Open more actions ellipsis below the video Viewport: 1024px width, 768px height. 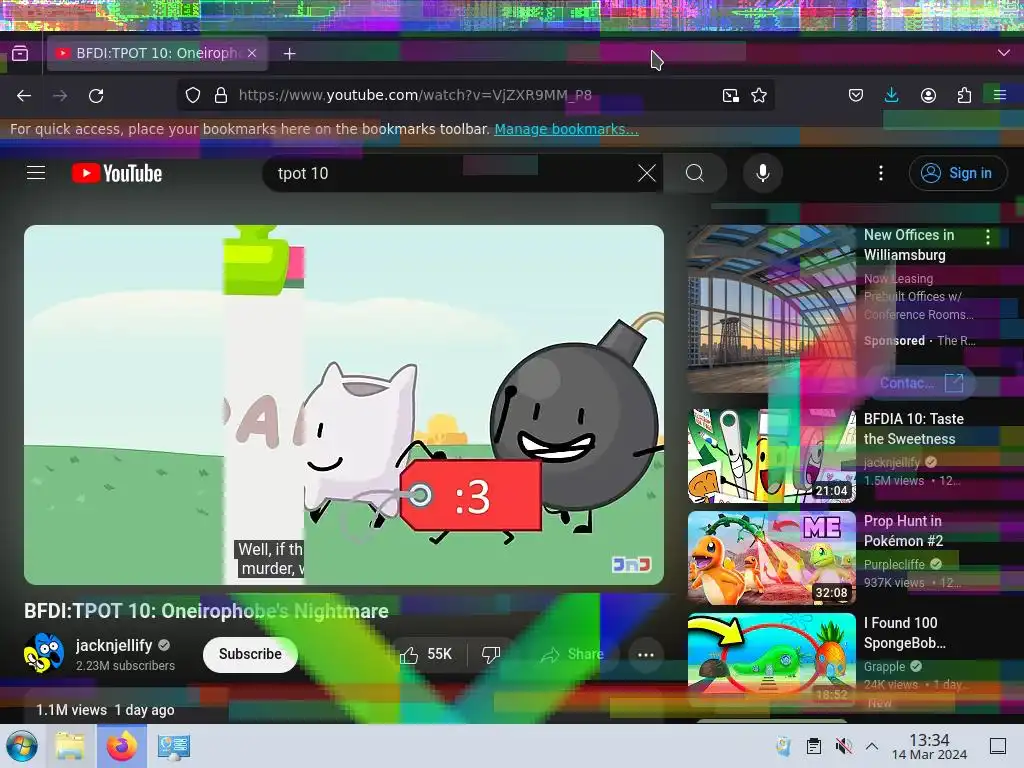(x=645, y=655)
